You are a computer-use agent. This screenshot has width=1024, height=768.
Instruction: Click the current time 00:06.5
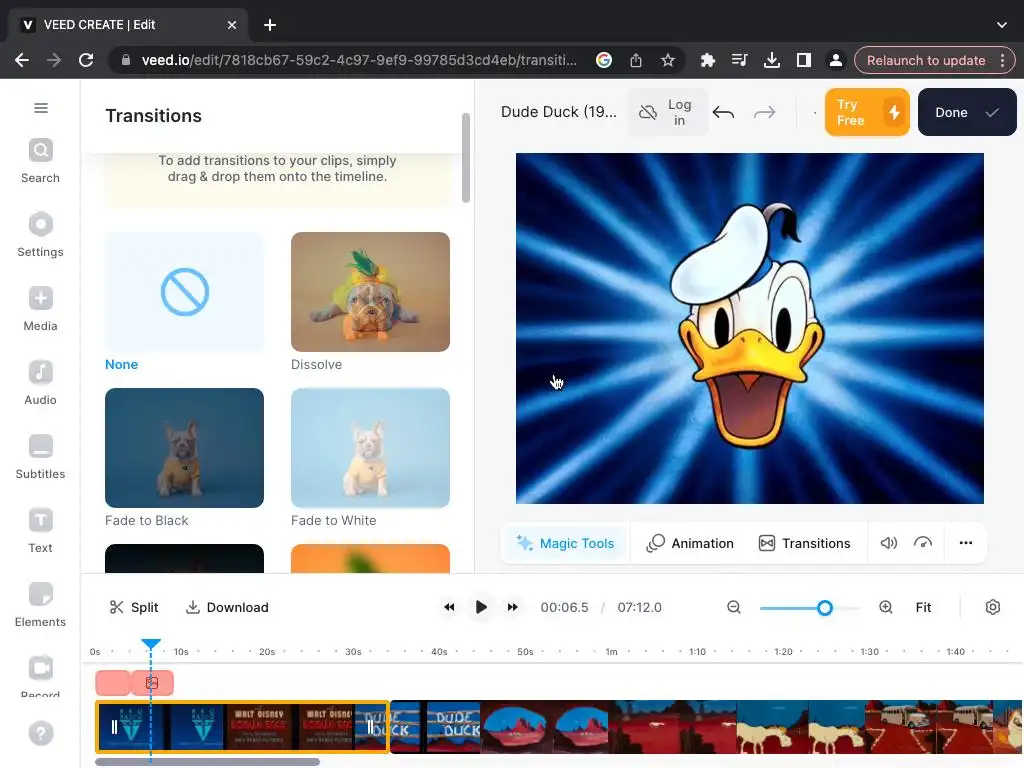564,607
